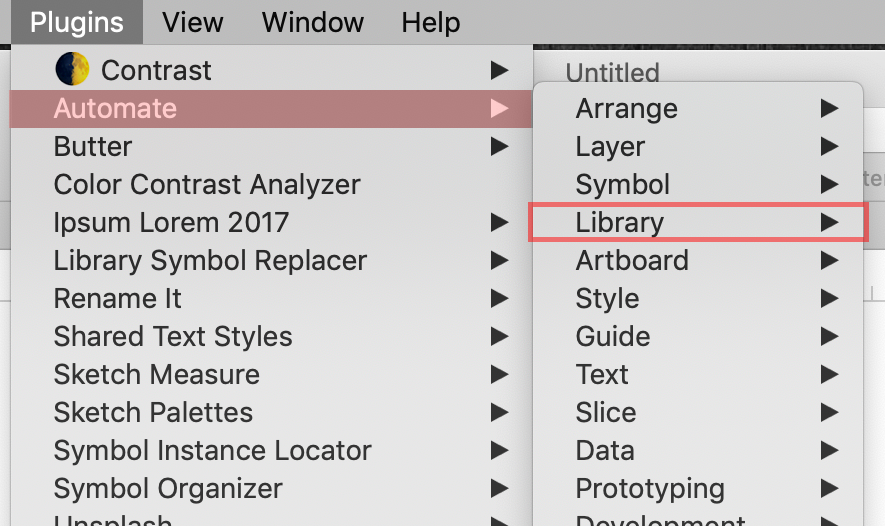885x526 pixels.
Task: Click the Untitled document title
Action: 612,72
